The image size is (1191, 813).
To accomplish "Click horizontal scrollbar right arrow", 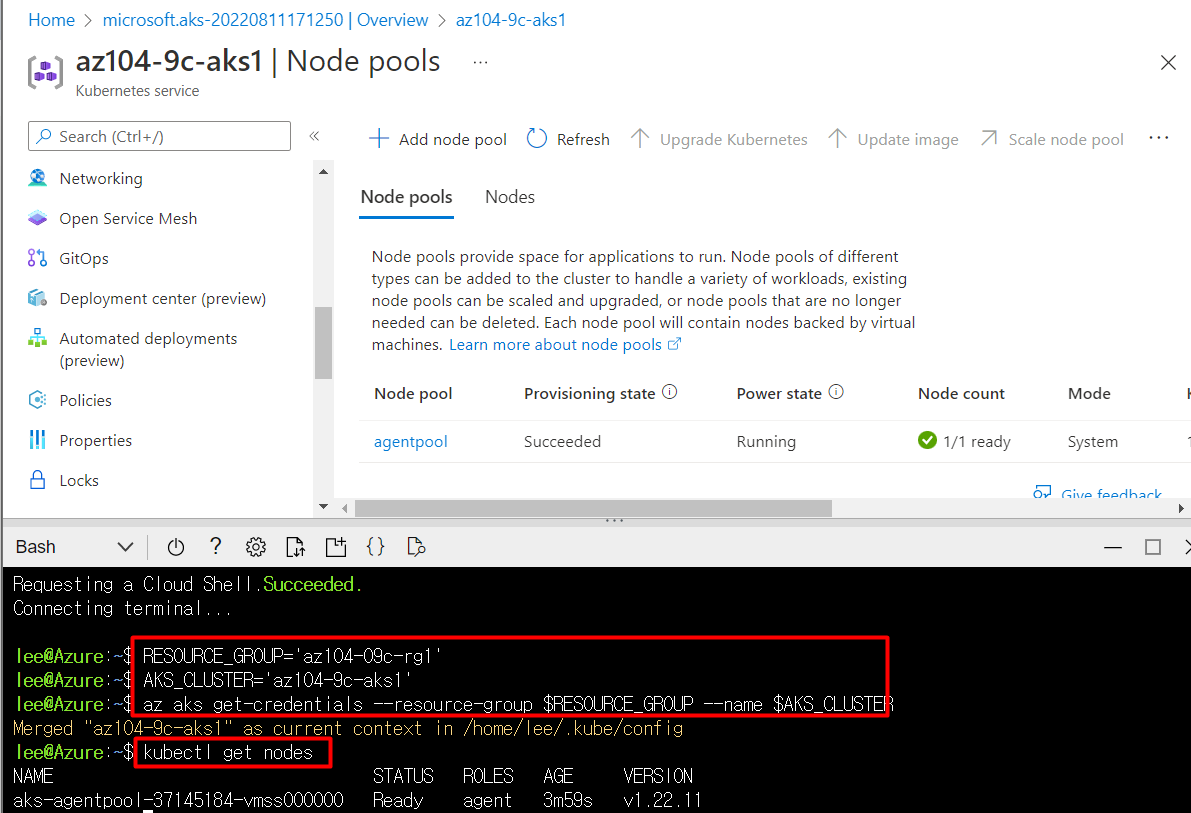I will (x=1180, y=508).
